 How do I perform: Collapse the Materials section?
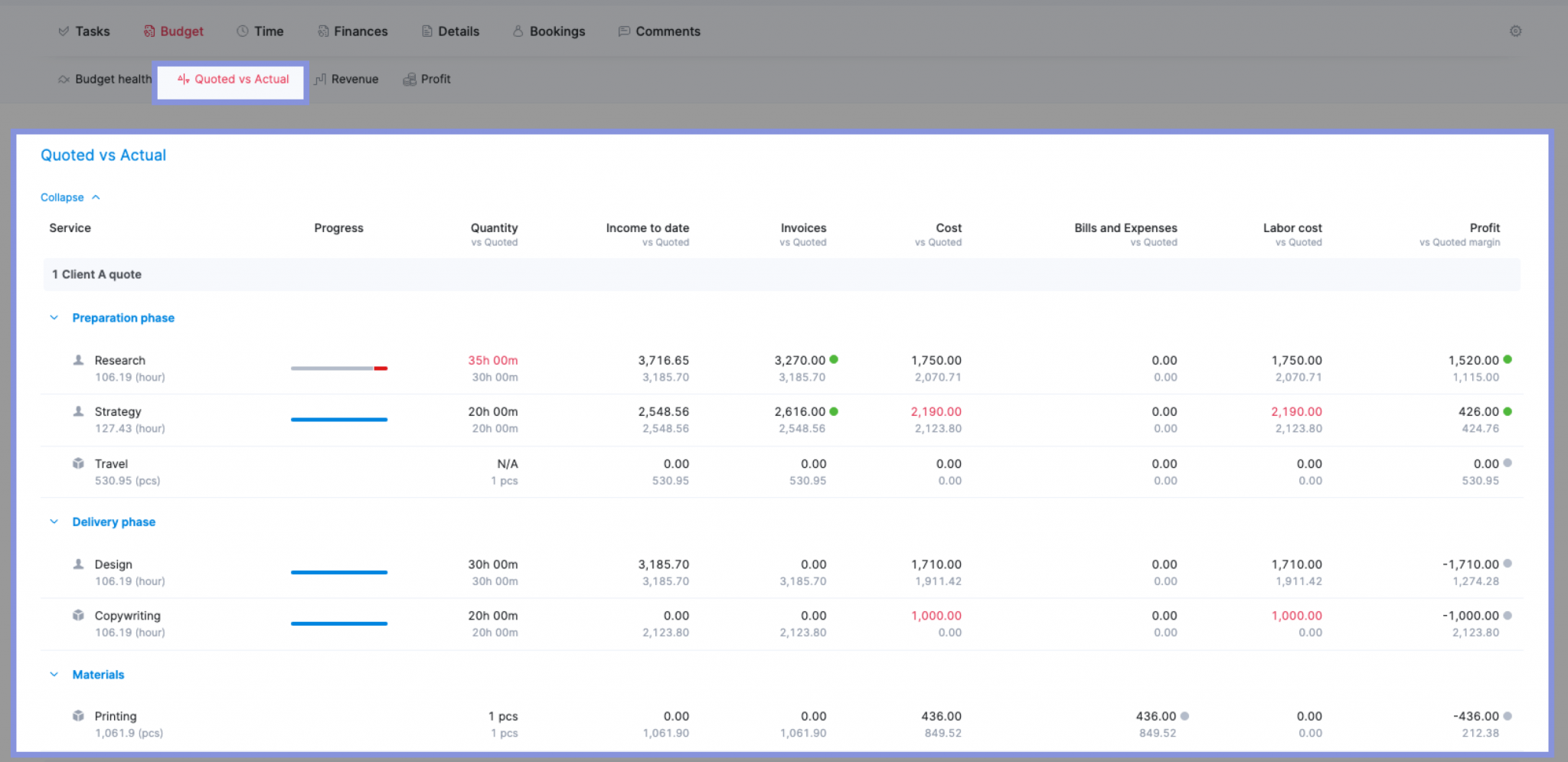(54, 674)
